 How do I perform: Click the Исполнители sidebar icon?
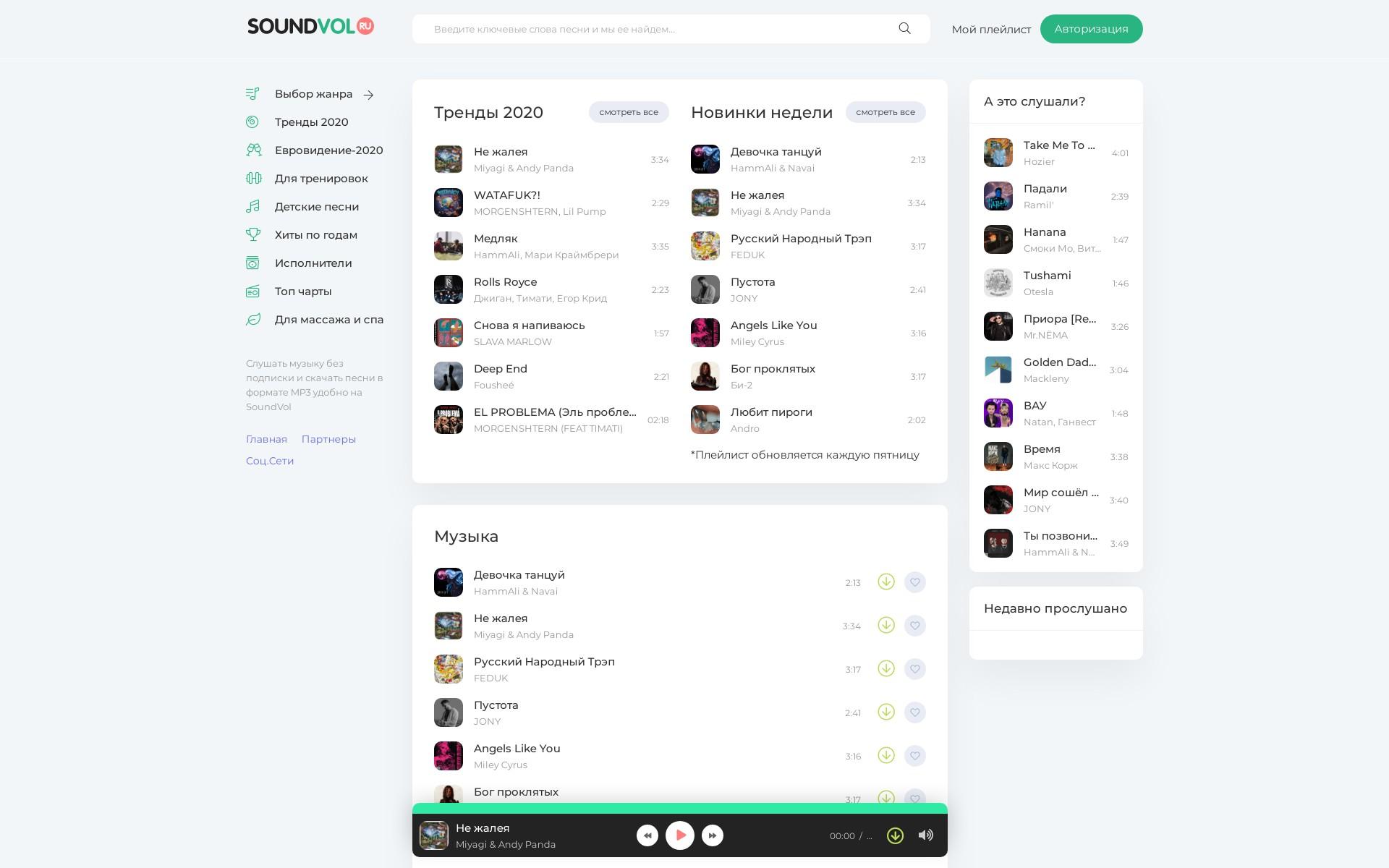click(252, 263)
